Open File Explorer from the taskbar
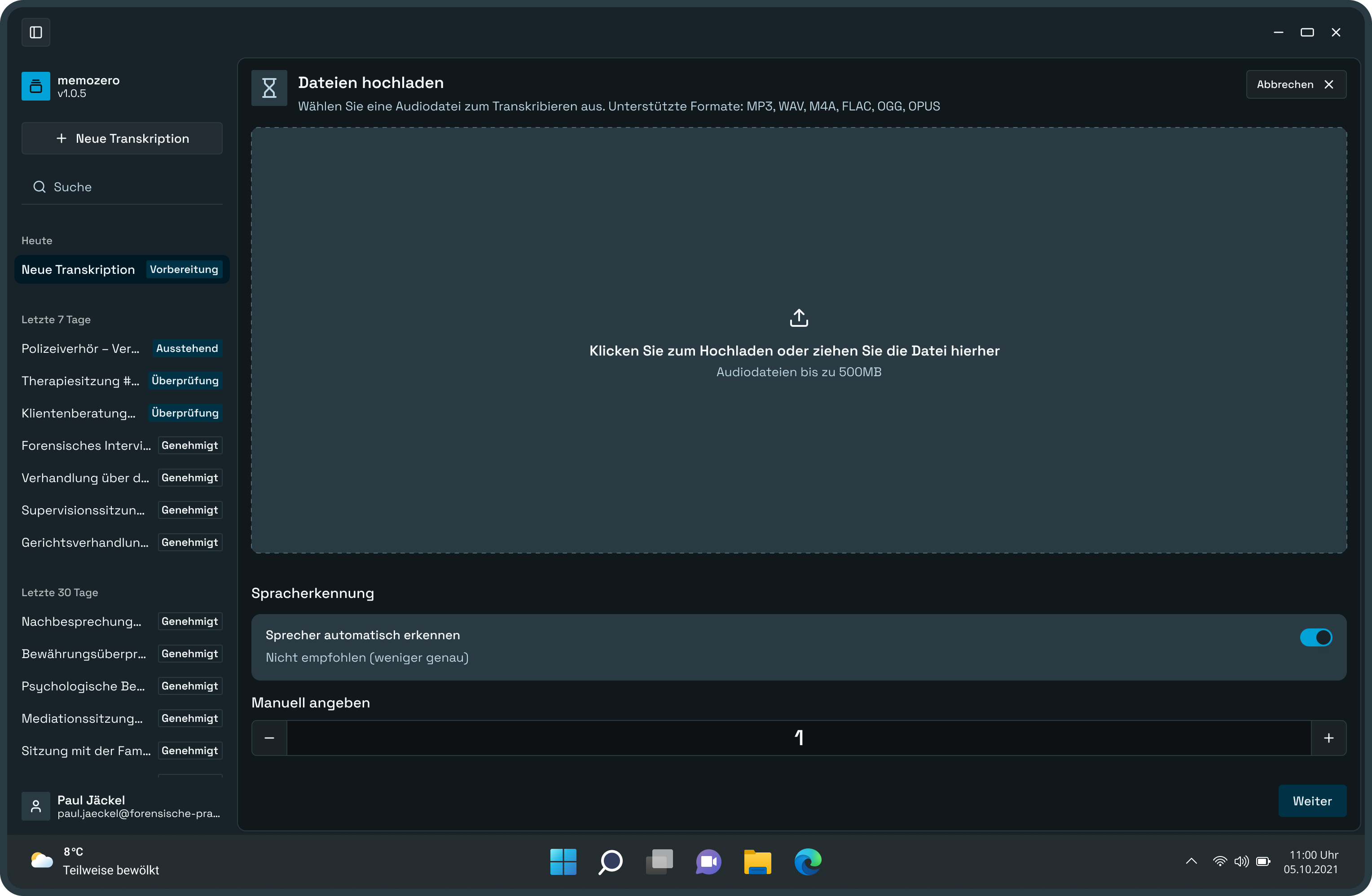1372x896 pixels. click(757, 862)
